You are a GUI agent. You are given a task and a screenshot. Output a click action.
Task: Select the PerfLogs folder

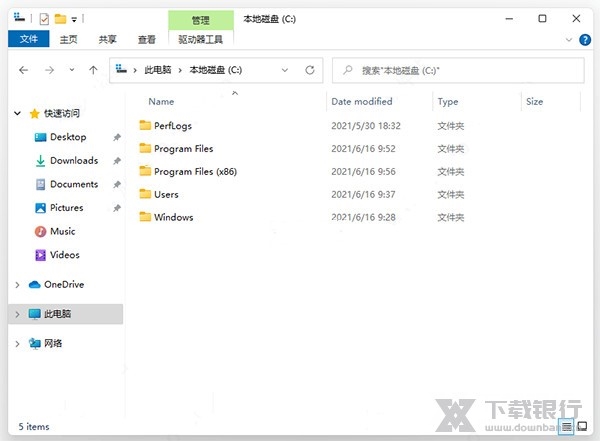[x=173, y=126]
